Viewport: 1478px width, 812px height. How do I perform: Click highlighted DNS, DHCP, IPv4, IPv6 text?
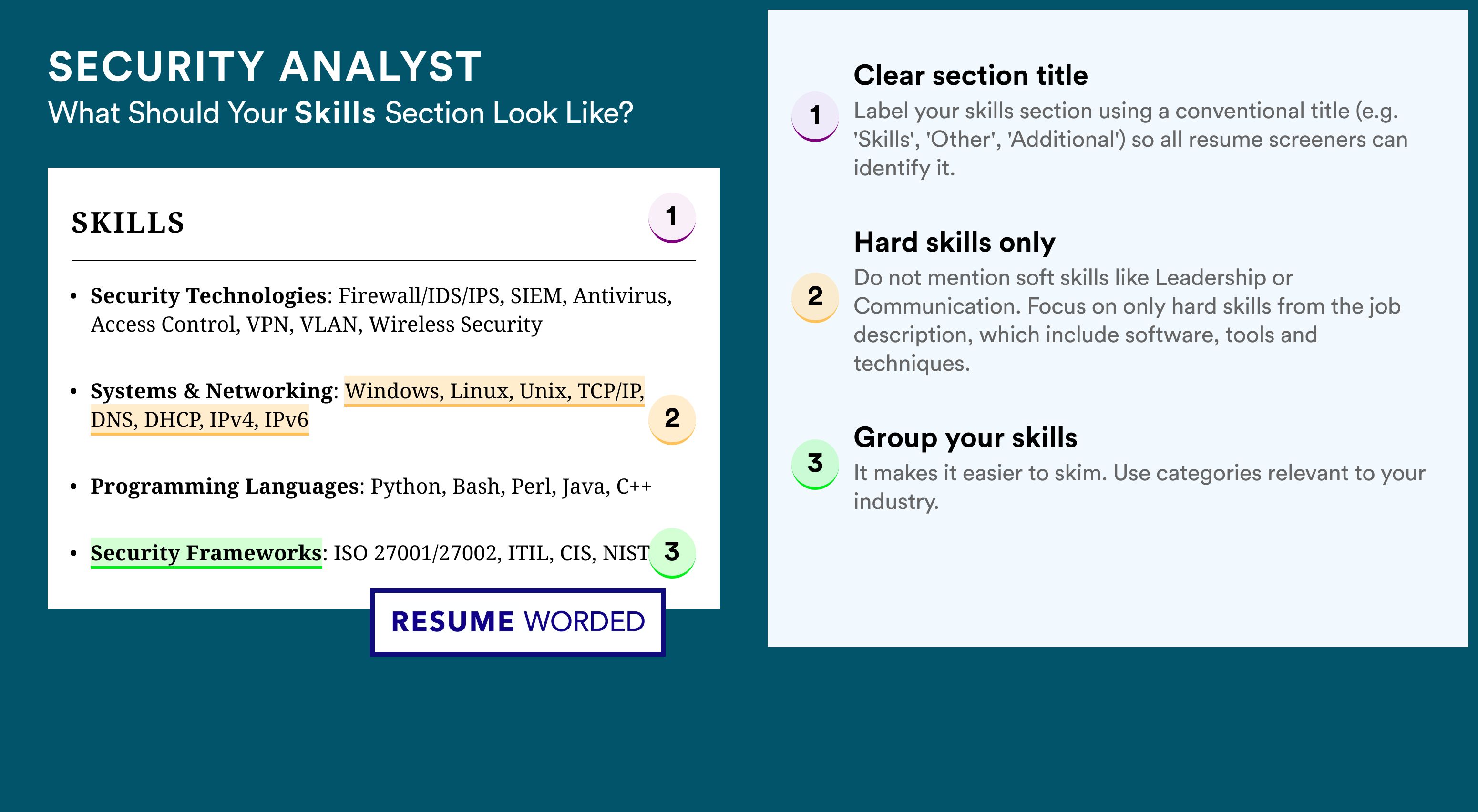(200, 420)
